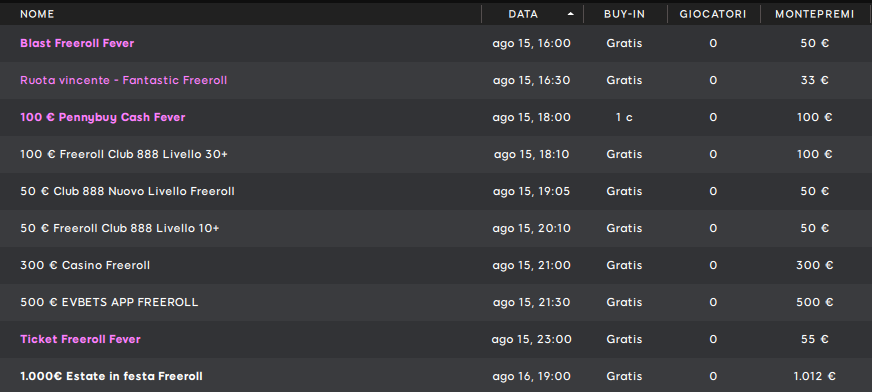Open 500 € EVBETS APP FREEROLL
Image resolution: width=872 pixels, height=392 pixels.
pyautogui.click(x=109, y=302)
